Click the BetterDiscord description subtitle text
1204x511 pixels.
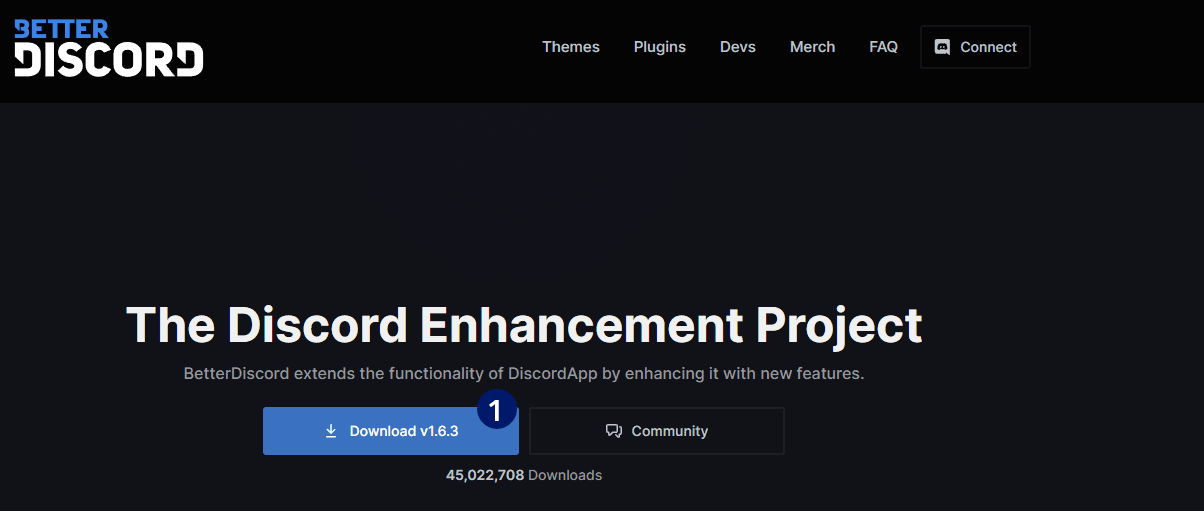click(524, 374)
